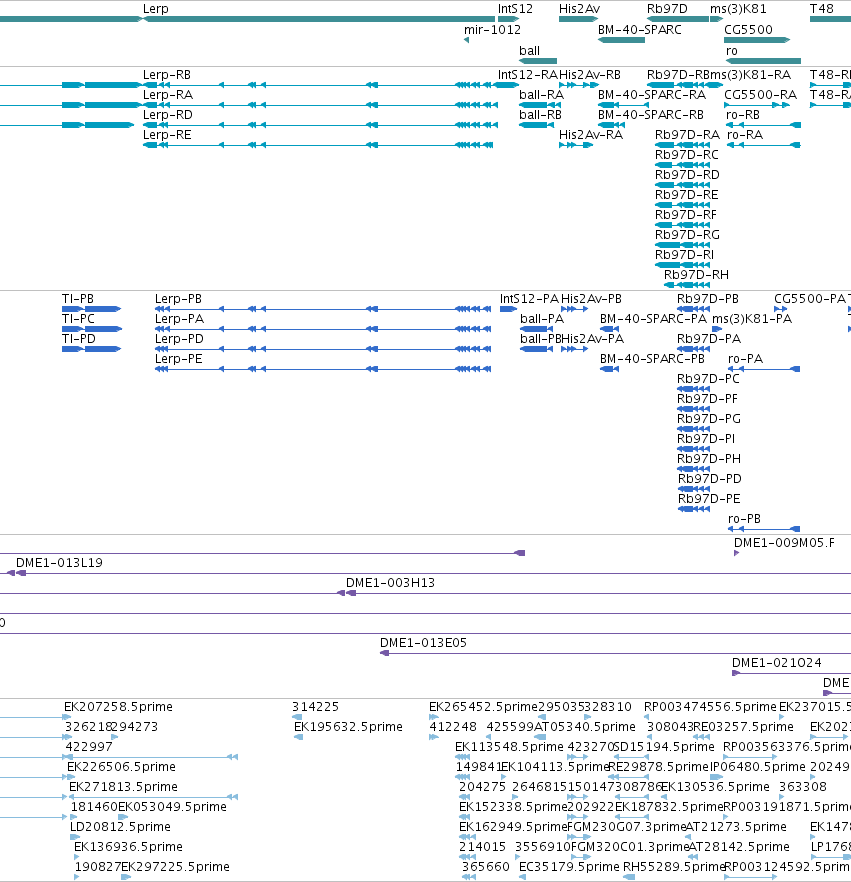Select the Rb97D-PG protein label

pos(709,419)
